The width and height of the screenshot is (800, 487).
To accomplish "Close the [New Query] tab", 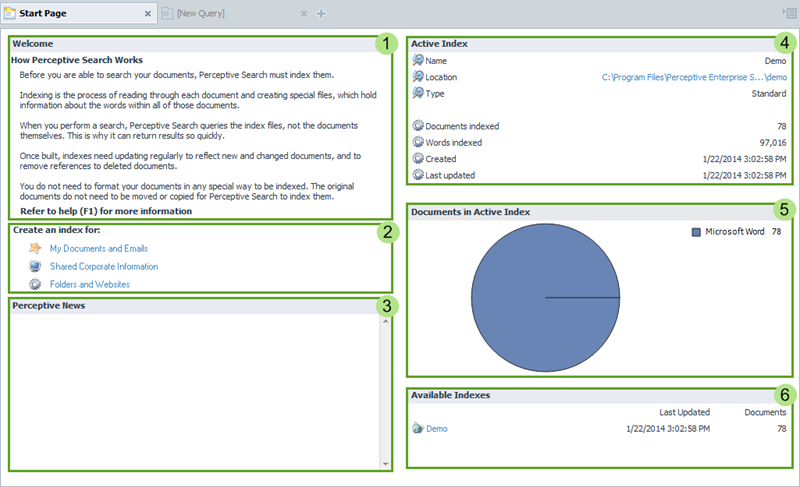I will click(x=304, y=14).
